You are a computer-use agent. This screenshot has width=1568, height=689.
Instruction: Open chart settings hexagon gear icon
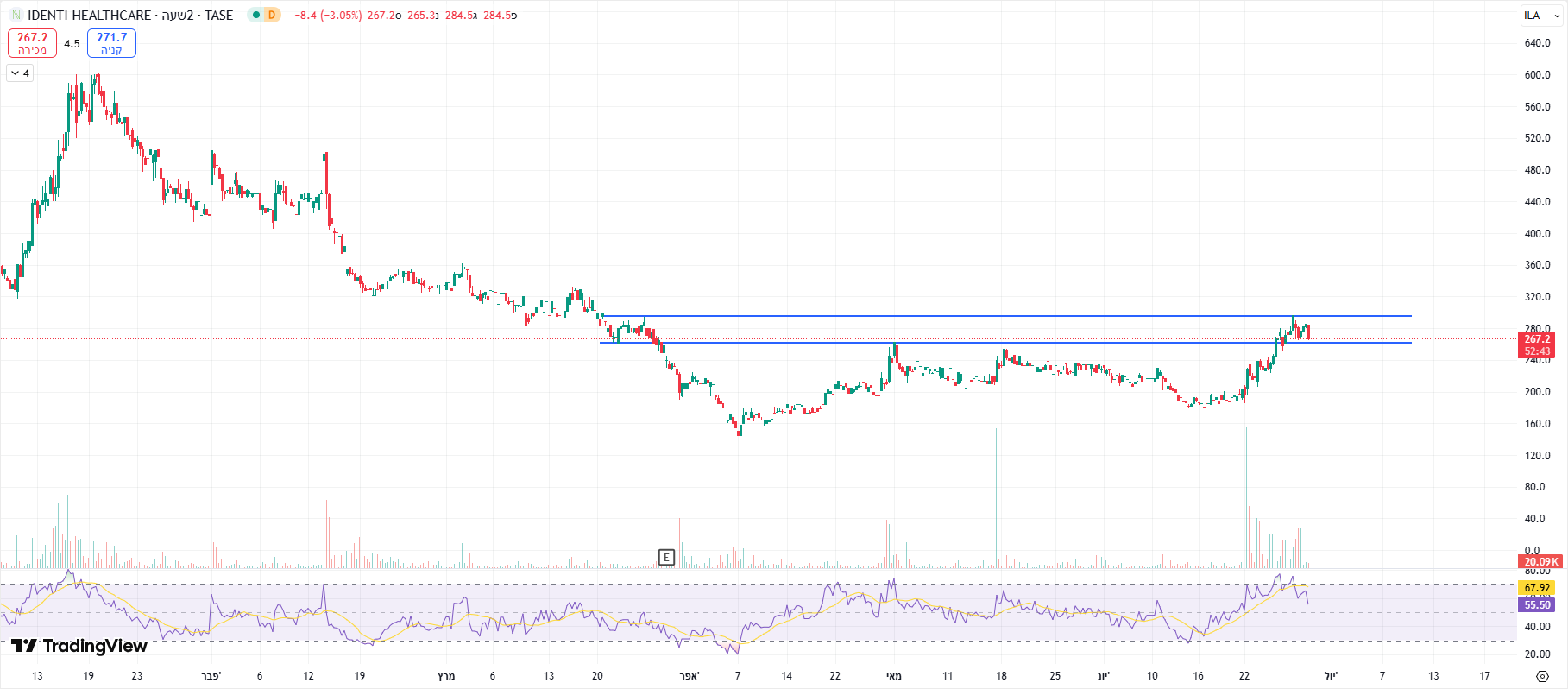pos(1542,676)
